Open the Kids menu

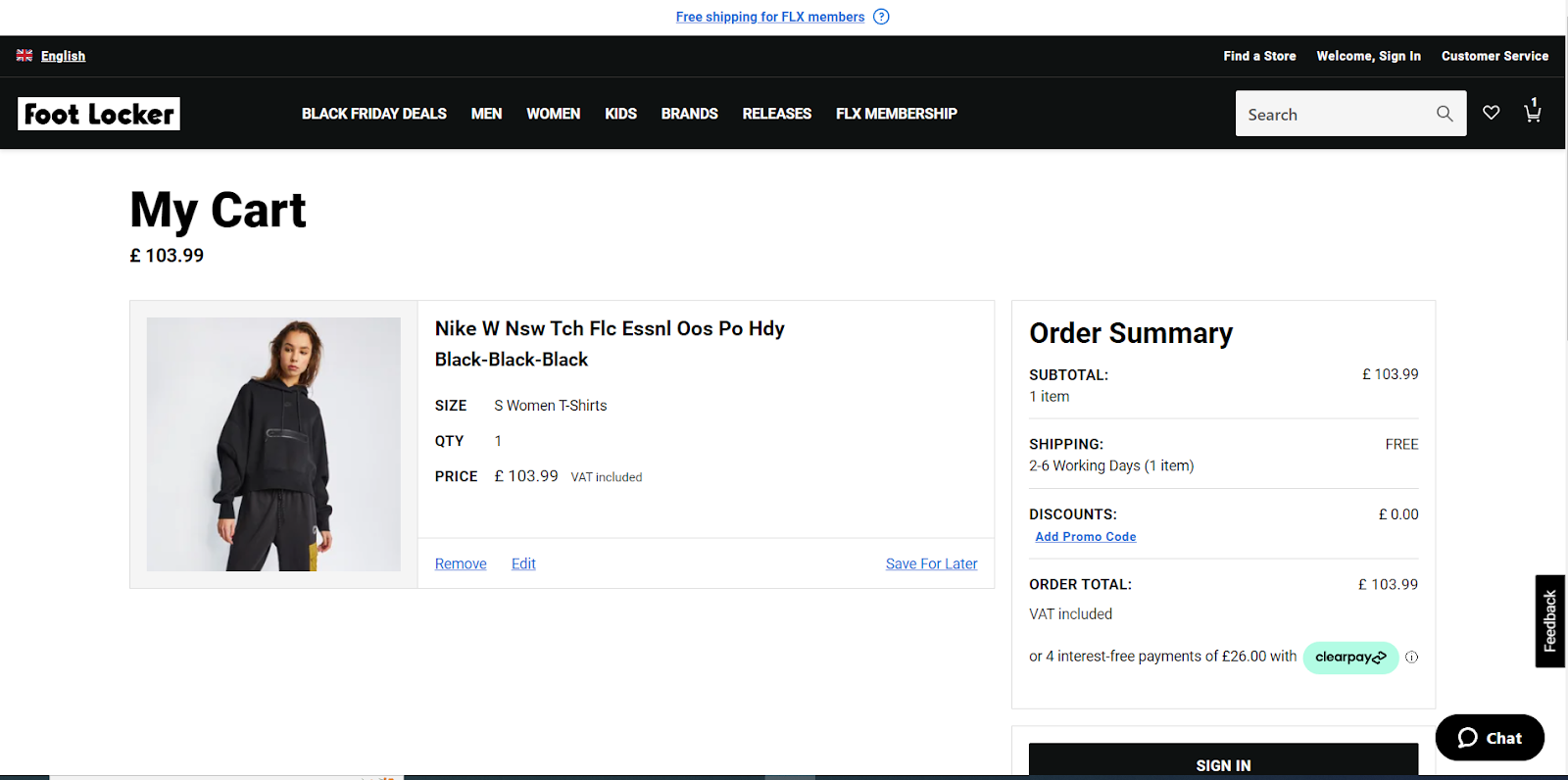pyautogui.click(x=620, y=114)
